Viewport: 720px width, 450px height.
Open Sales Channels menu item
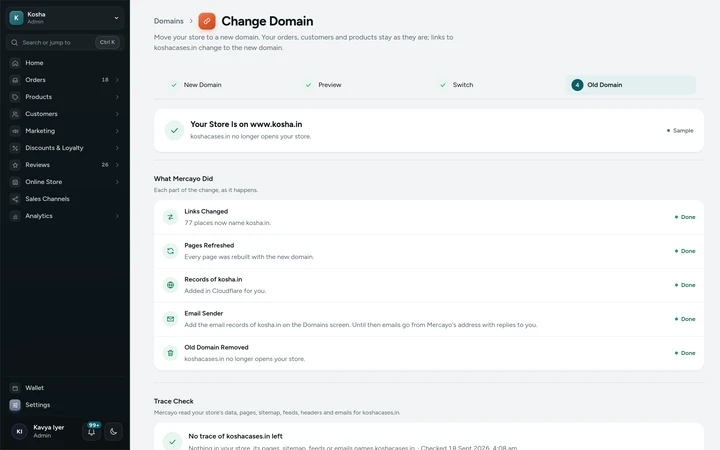click(65, 199)
